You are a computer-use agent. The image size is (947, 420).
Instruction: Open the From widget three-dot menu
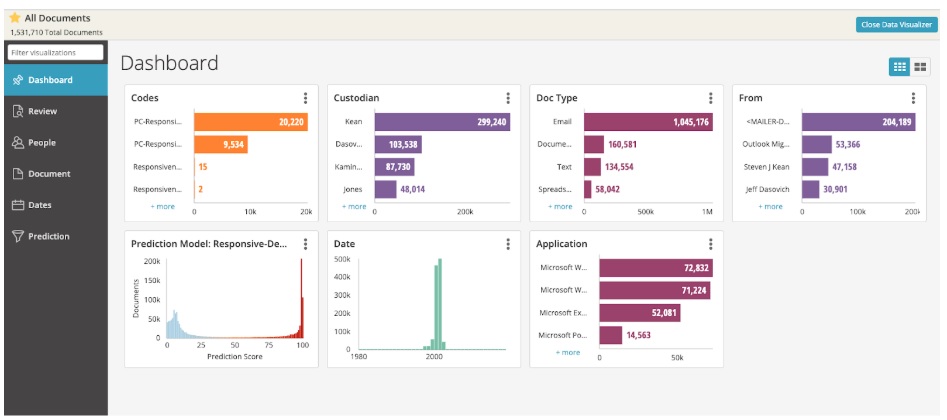[913, 98]
